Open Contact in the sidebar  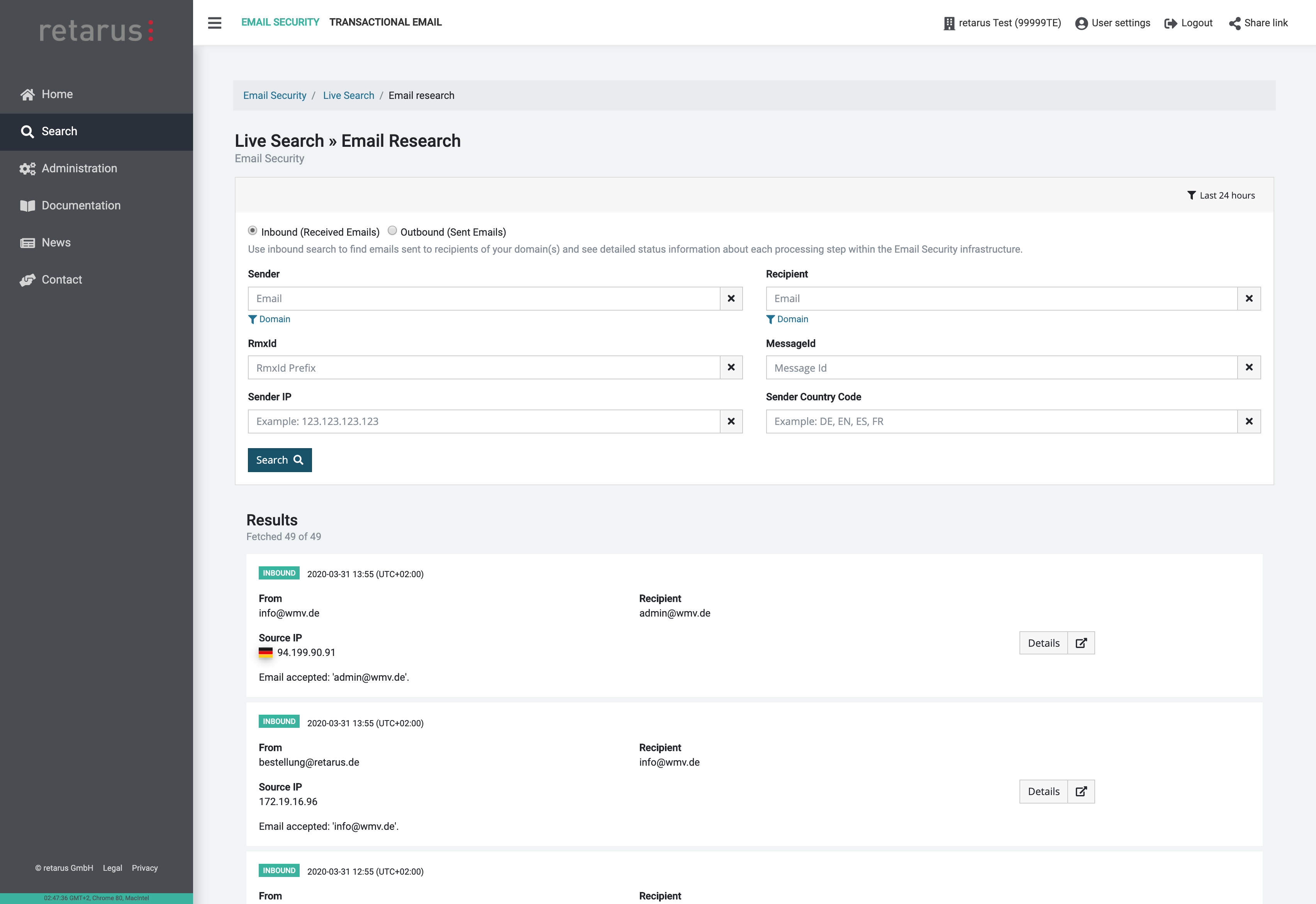pos(96,280)
